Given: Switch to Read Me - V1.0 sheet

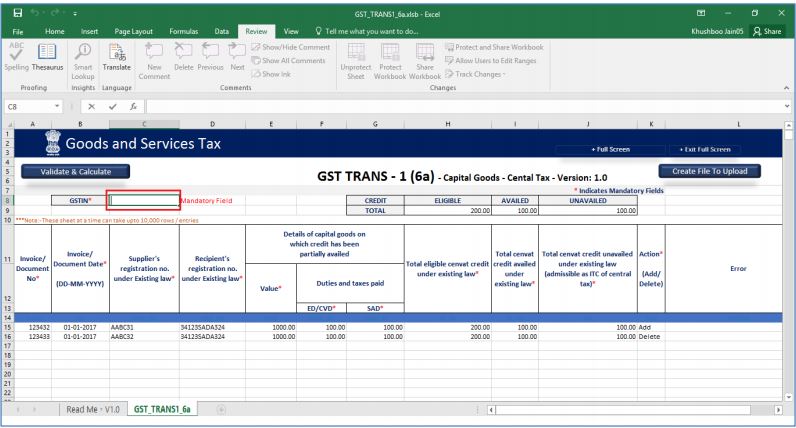Looking at the screenshot, I should coord(92,410).
